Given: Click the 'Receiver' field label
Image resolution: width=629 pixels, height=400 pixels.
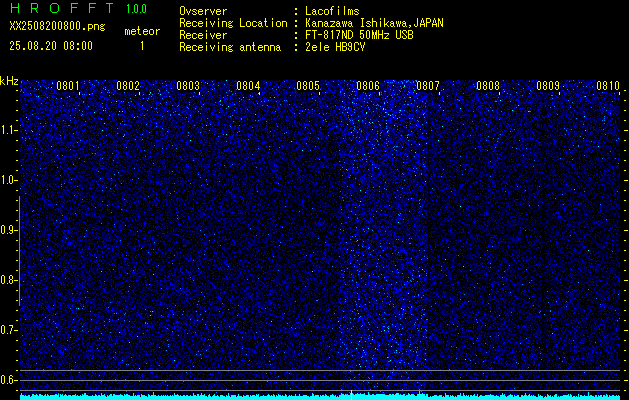Looking at the screenshot, I should (x=203, y=35).
